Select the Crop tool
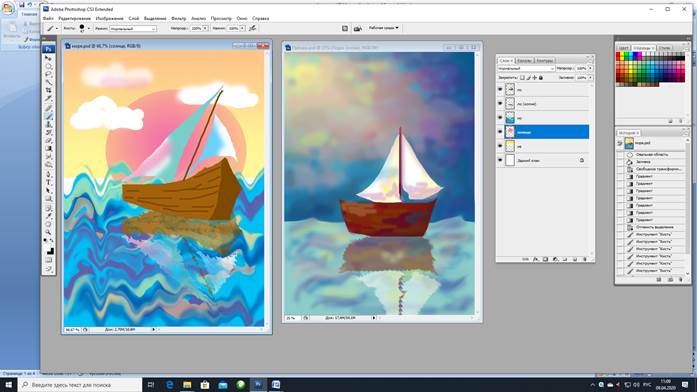This screenshot has width=697, height=392. tap(48, 90)
